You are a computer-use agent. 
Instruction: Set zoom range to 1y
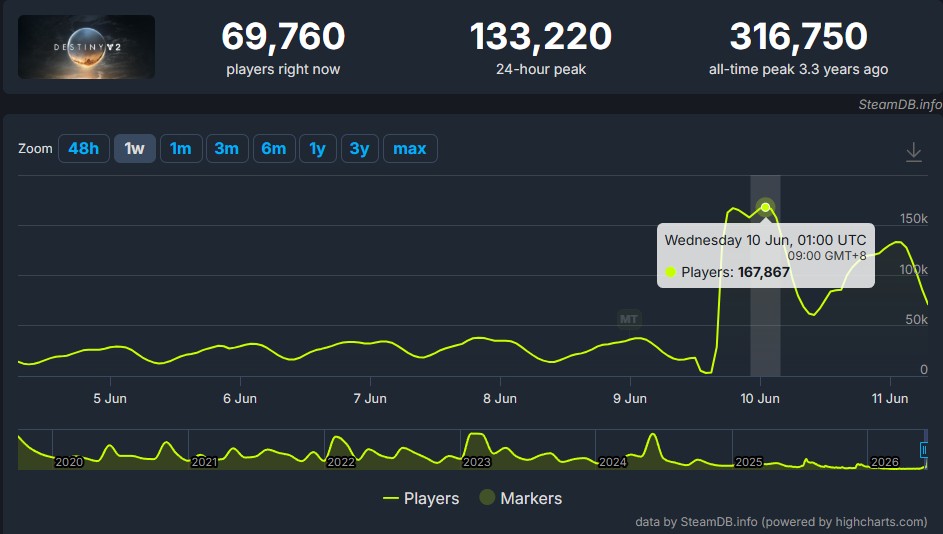pos(318,149)
